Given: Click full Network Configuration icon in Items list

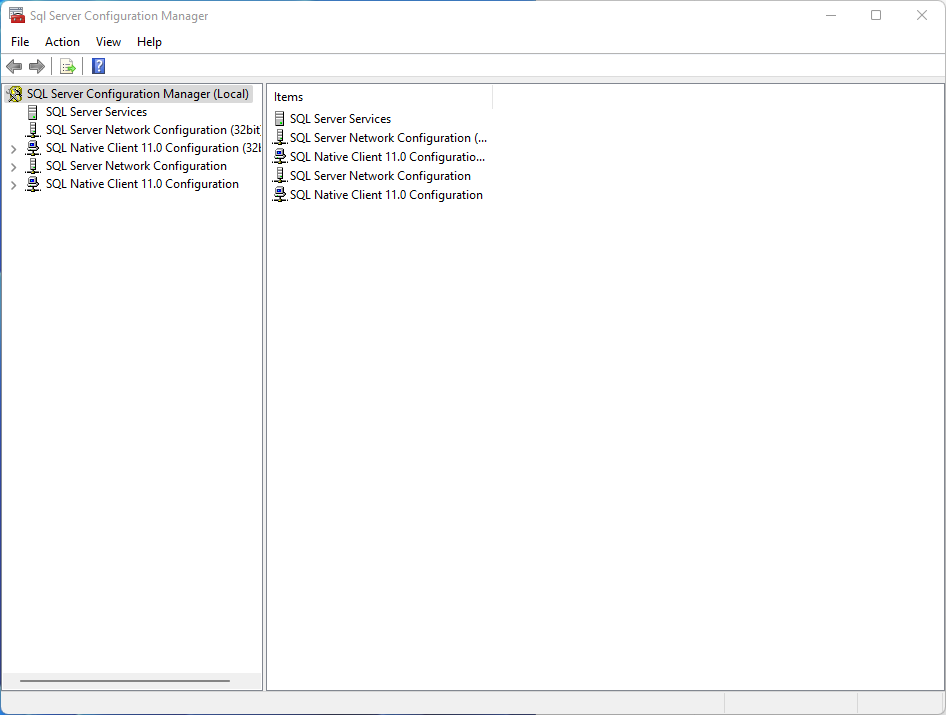Looking at the screenshot, I should (x=279, y=176).
